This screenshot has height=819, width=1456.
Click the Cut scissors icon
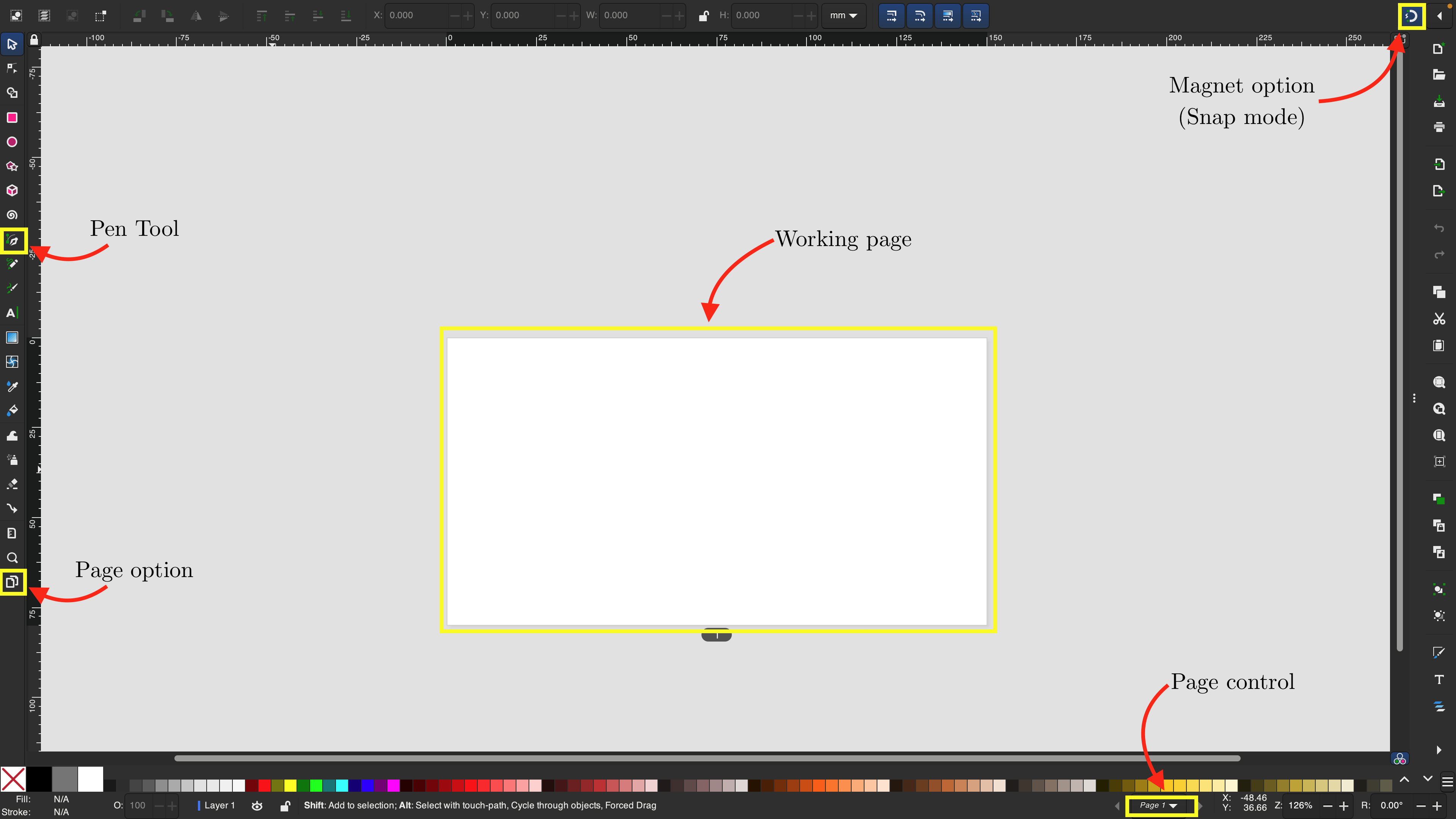1439,319
